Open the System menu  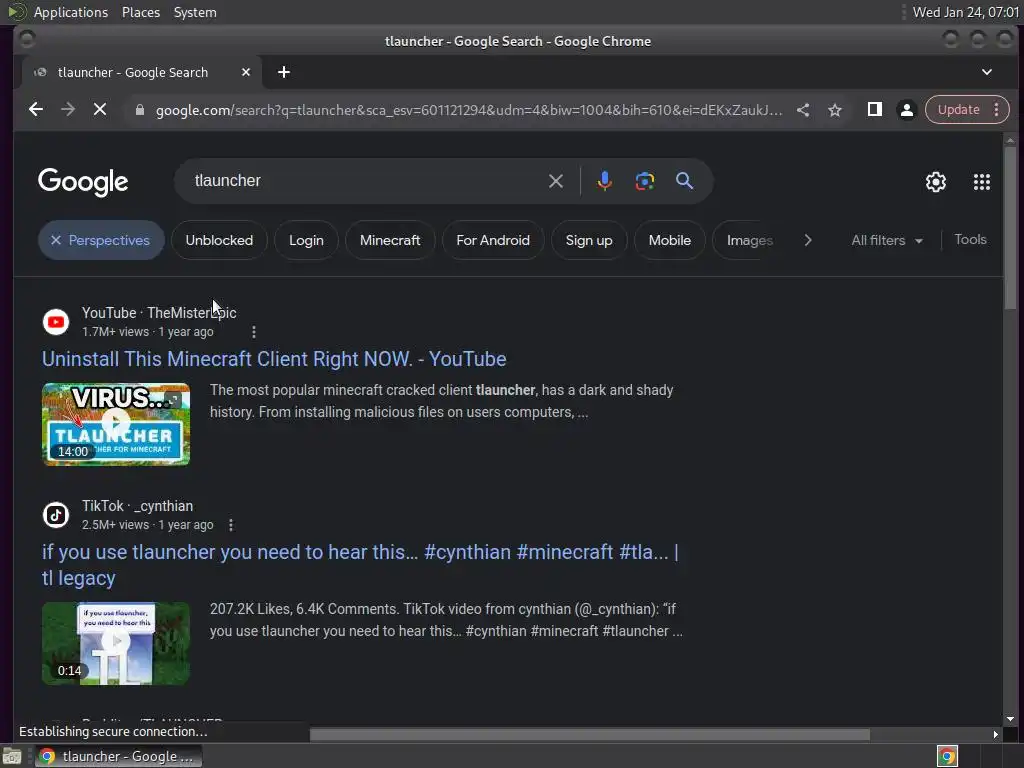pyautogui.click(x=195, y=12)
